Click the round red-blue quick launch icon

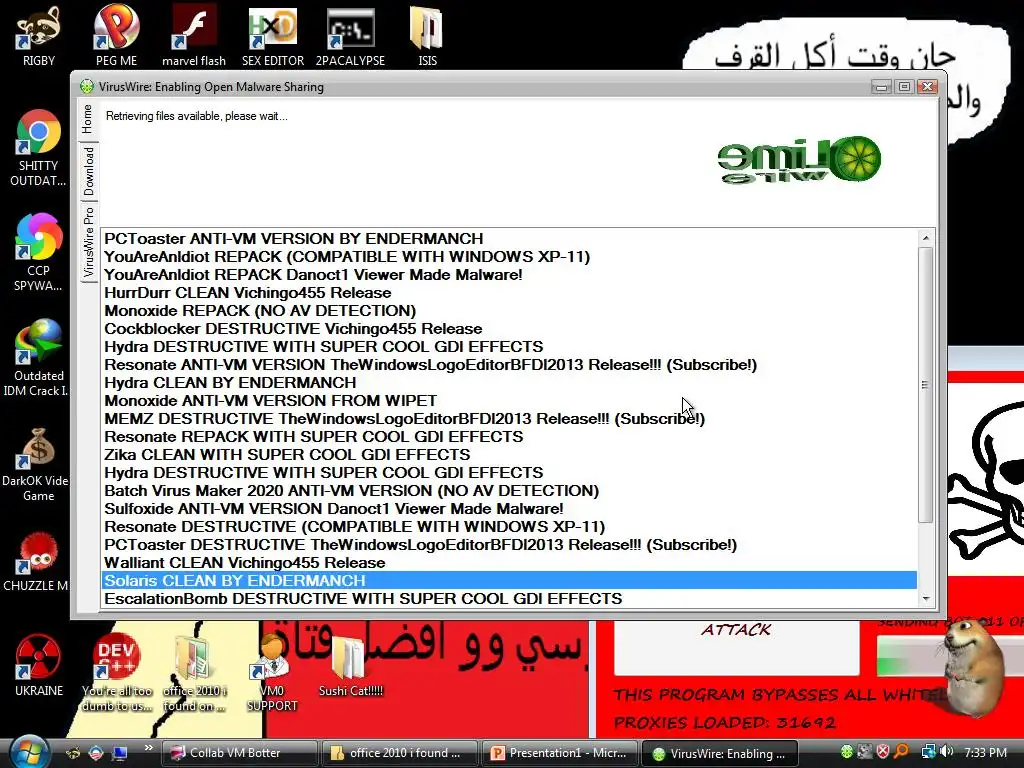[96, 753]
